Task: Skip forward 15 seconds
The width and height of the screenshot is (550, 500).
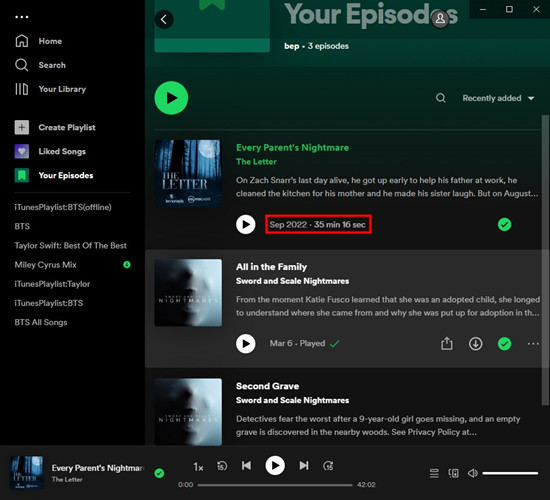Action: click(x=328, y=466)
